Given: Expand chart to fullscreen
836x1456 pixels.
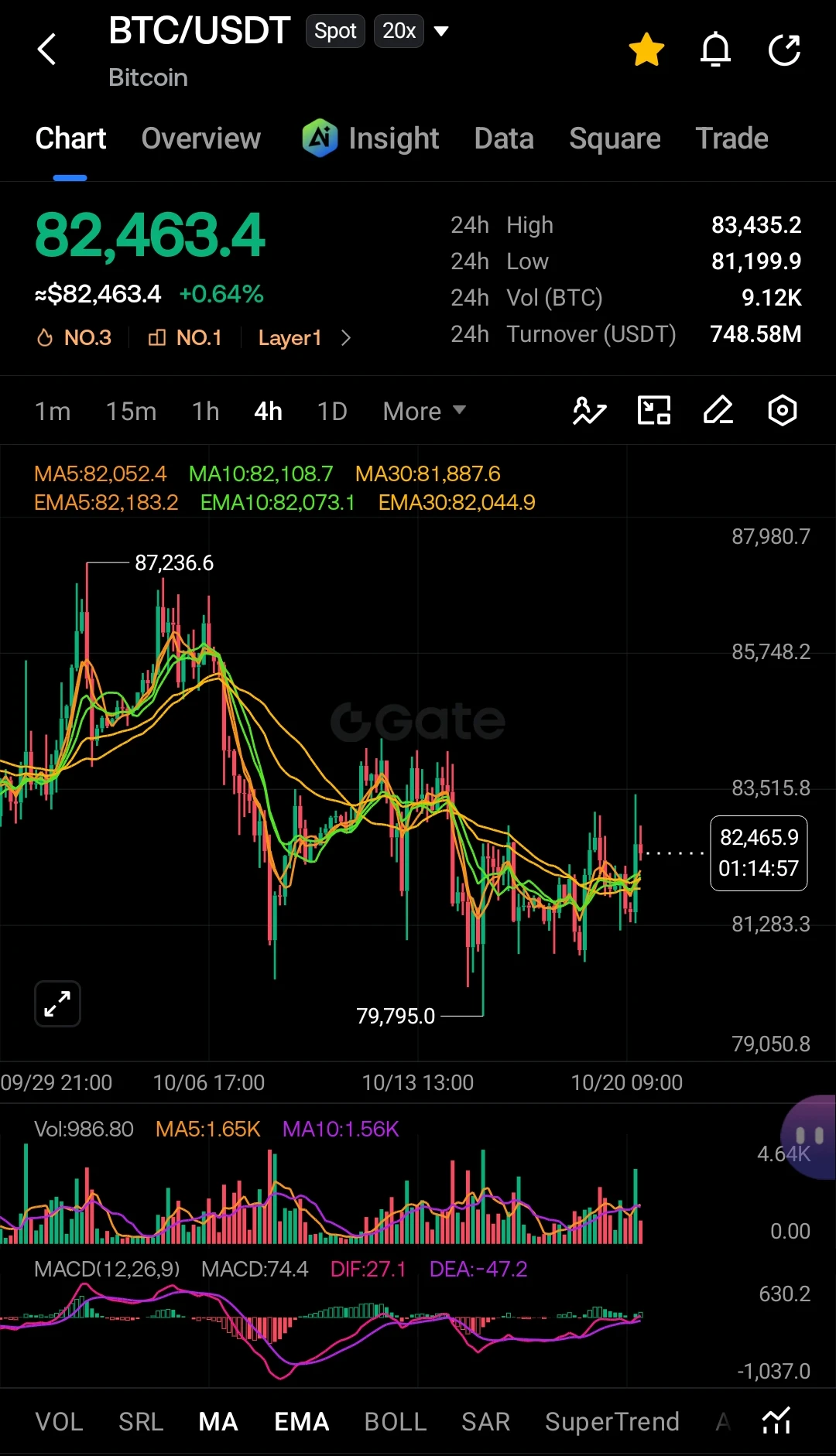Looking at the screenshot, I should pos(57,1004).
